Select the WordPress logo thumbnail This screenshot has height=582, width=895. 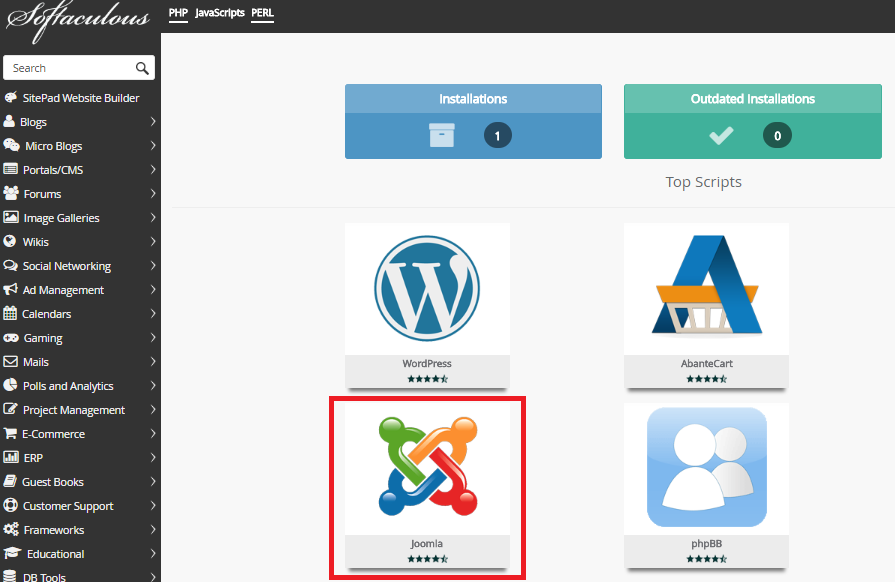tap(427, 288)
